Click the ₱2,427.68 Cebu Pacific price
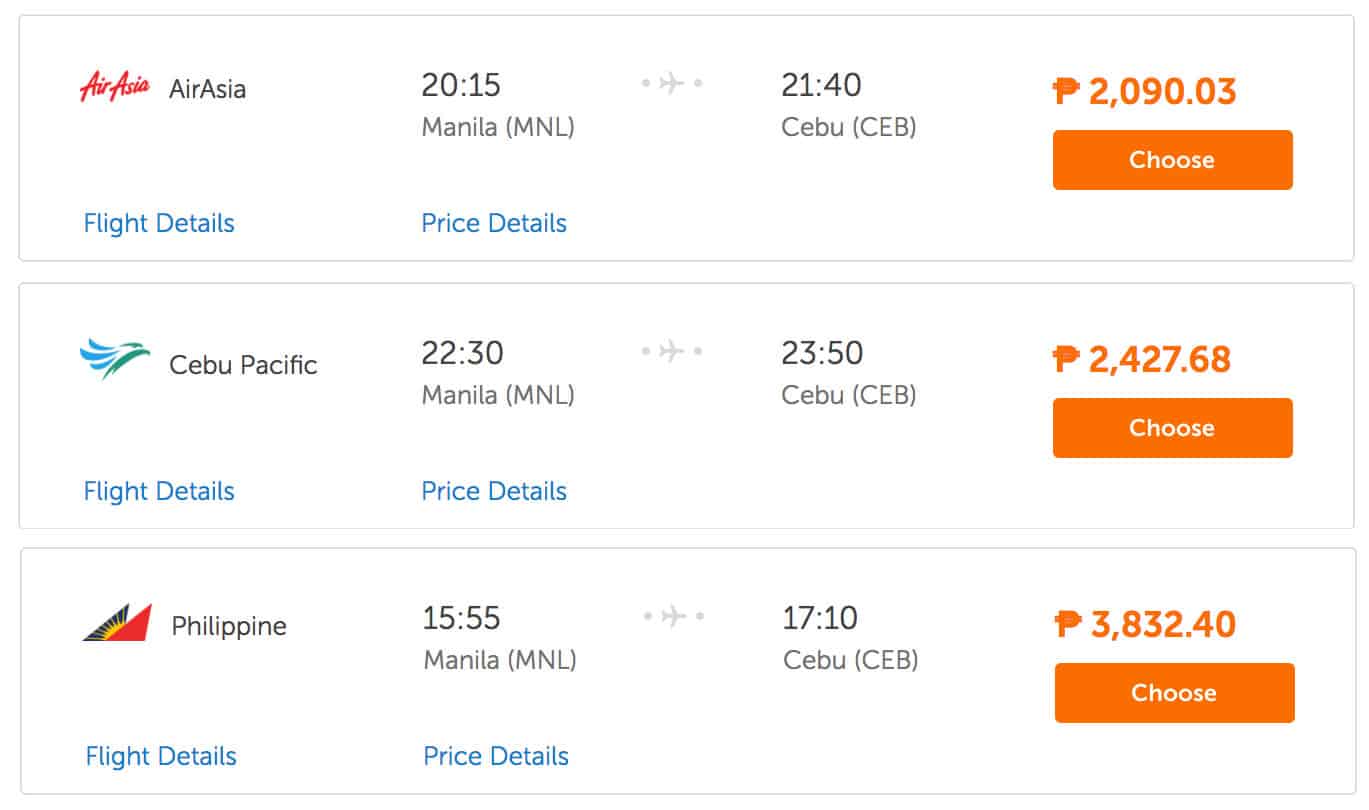The width and height of the screenshot is (1369, 810). pyautogui.click(x=1142, y=359)
